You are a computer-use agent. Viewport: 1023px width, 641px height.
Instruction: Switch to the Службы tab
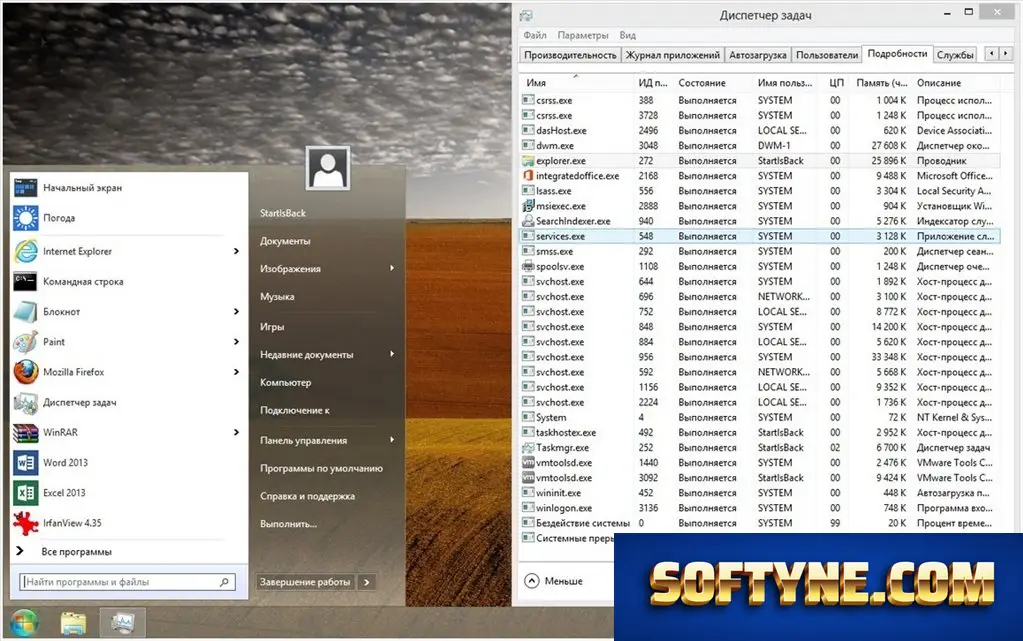955,55
